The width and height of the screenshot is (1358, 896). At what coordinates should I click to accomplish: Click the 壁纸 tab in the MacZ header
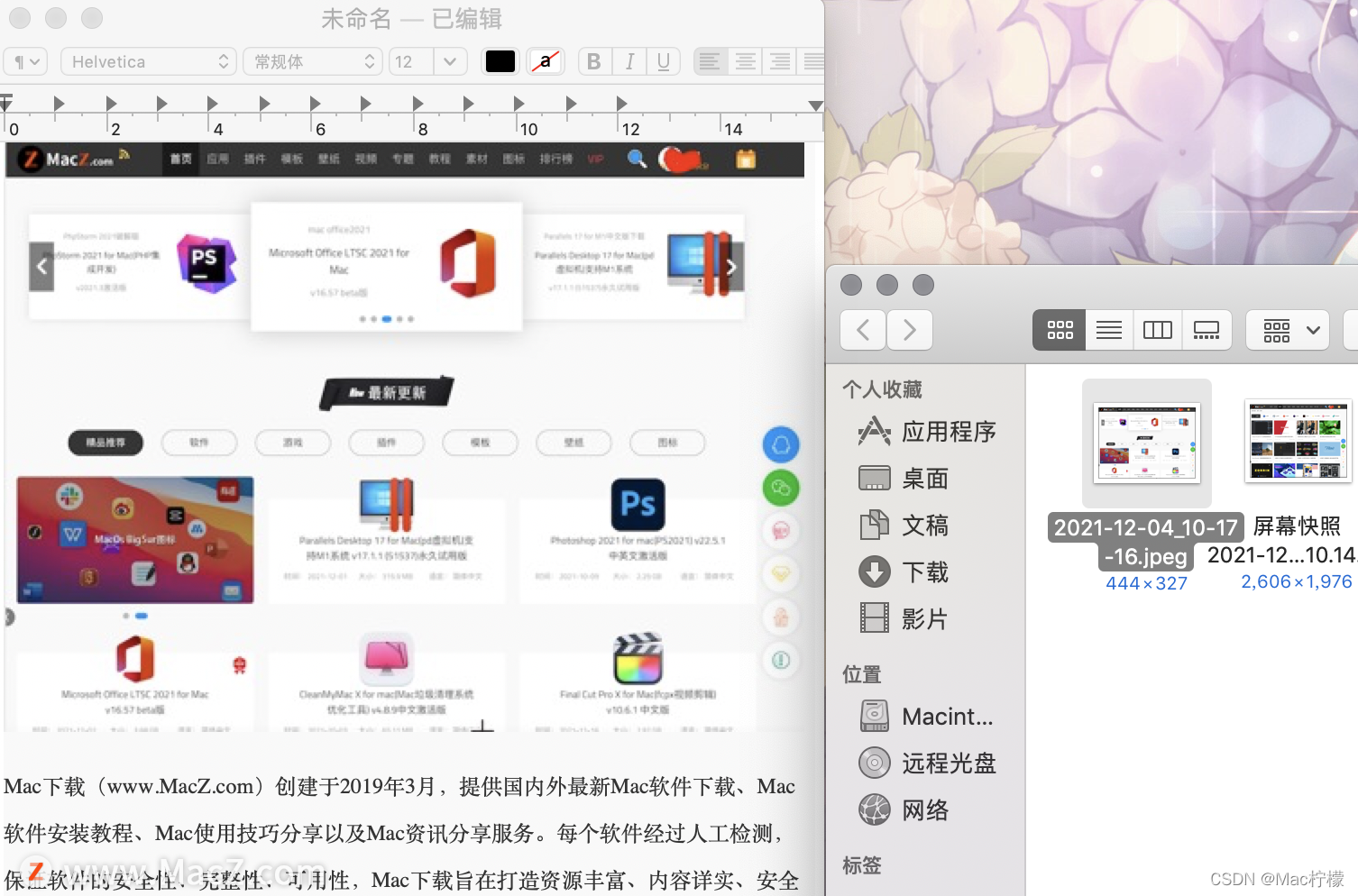(x=328, y=159)
